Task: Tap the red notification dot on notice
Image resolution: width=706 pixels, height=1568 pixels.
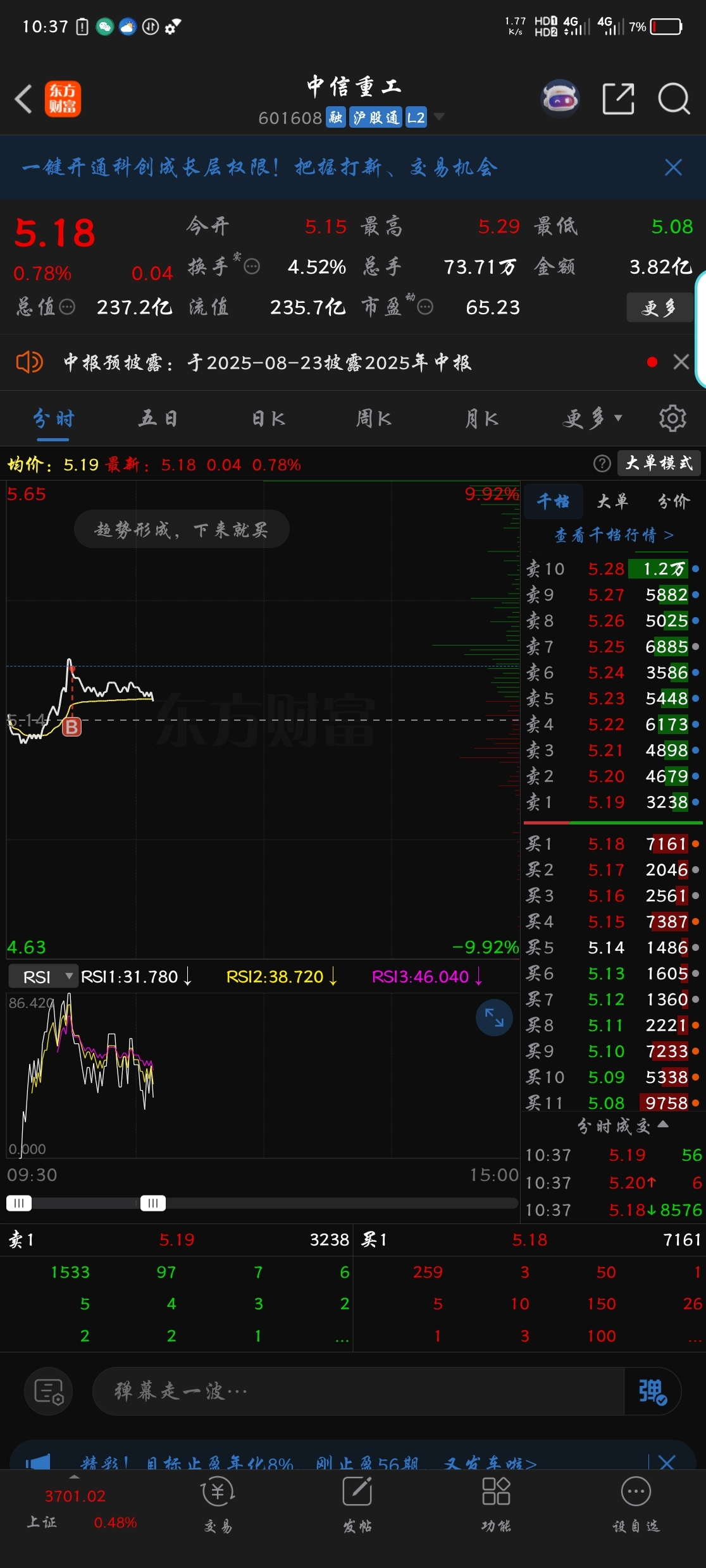Action: pos(652,362)
